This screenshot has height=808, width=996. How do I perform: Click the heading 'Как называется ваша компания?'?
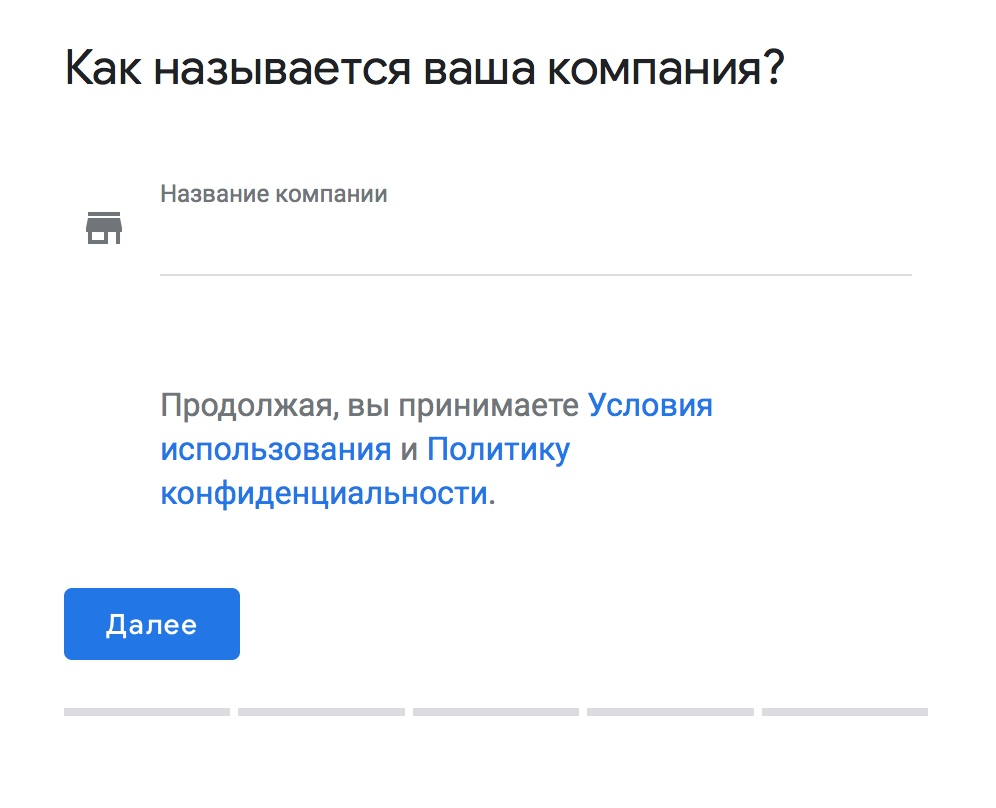point(424,70)
